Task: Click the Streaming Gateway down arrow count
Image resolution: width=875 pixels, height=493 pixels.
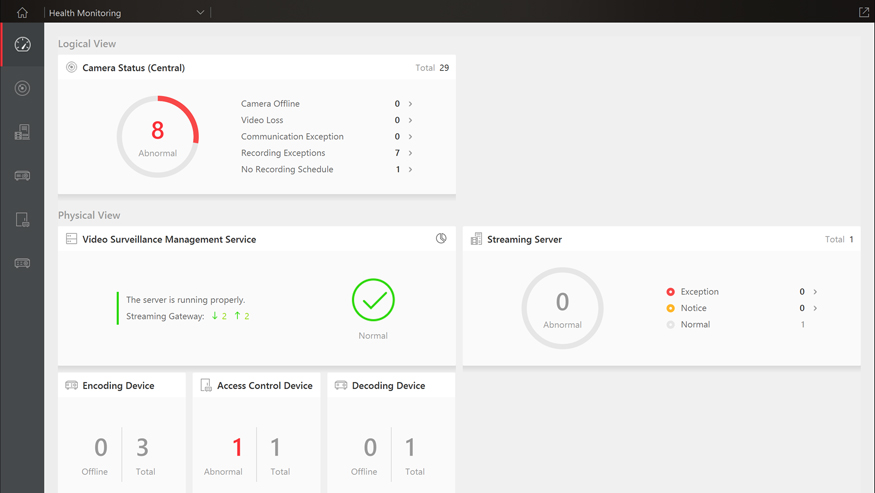Action: click(219, 316)
